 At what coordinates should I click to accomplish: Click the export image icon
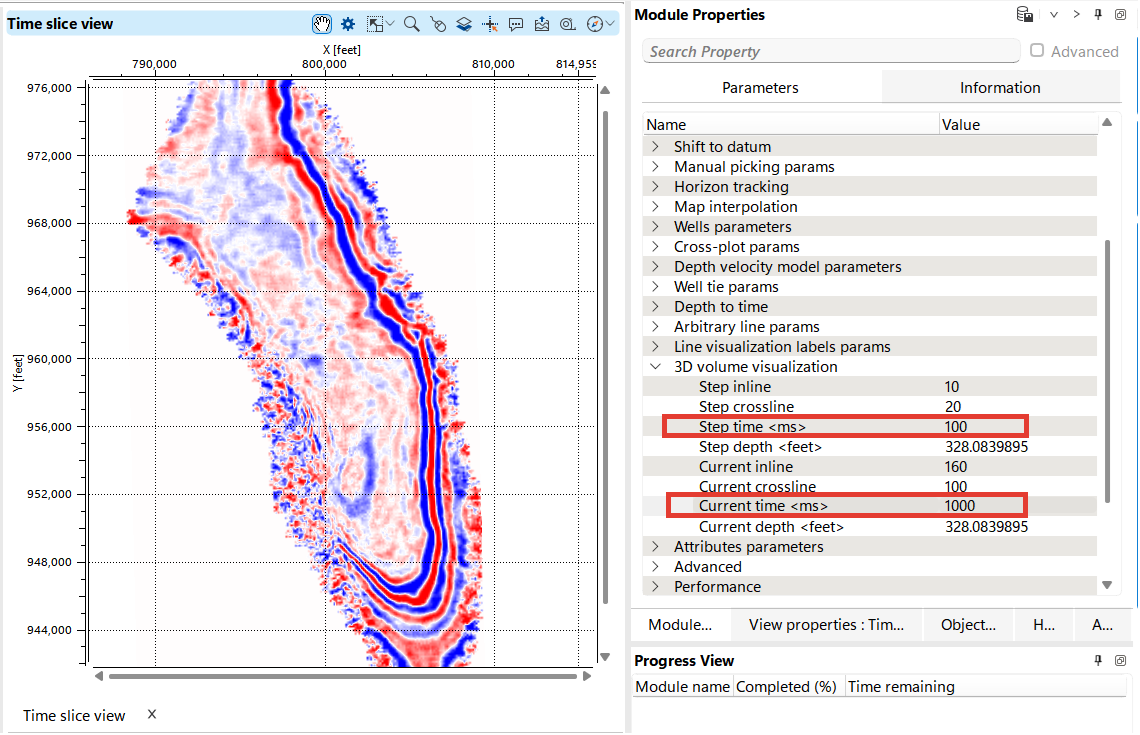pos(542,23)
